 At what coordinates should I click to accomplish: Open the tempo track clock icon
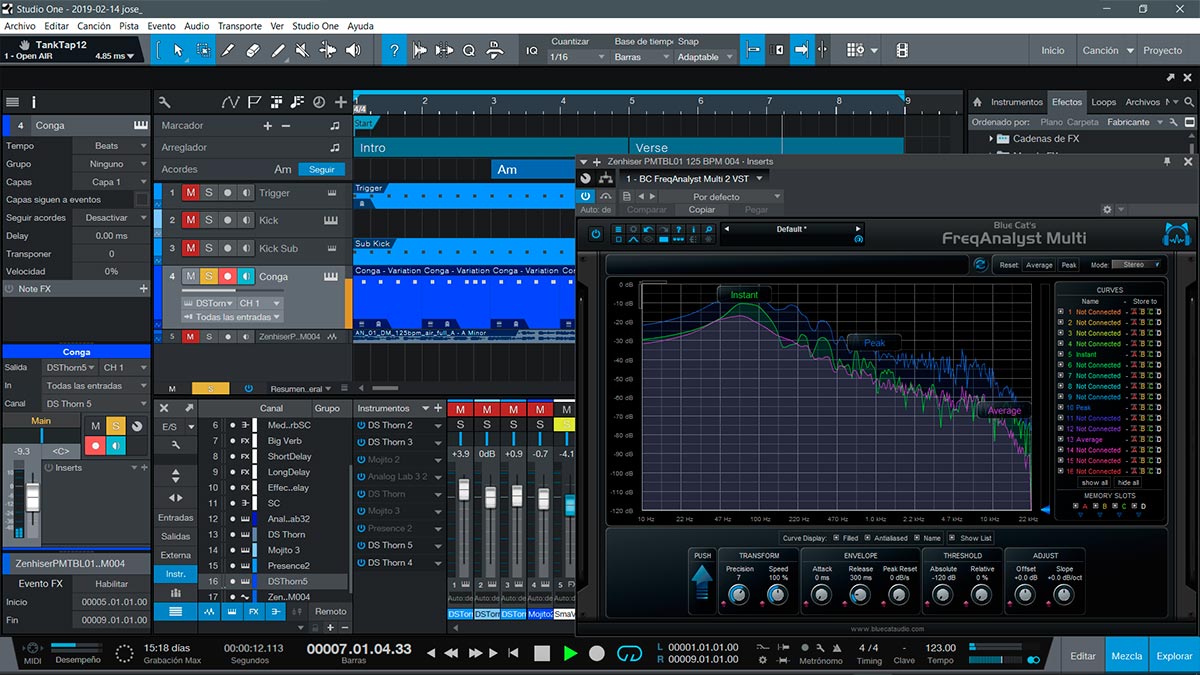(x=319, y=102)
